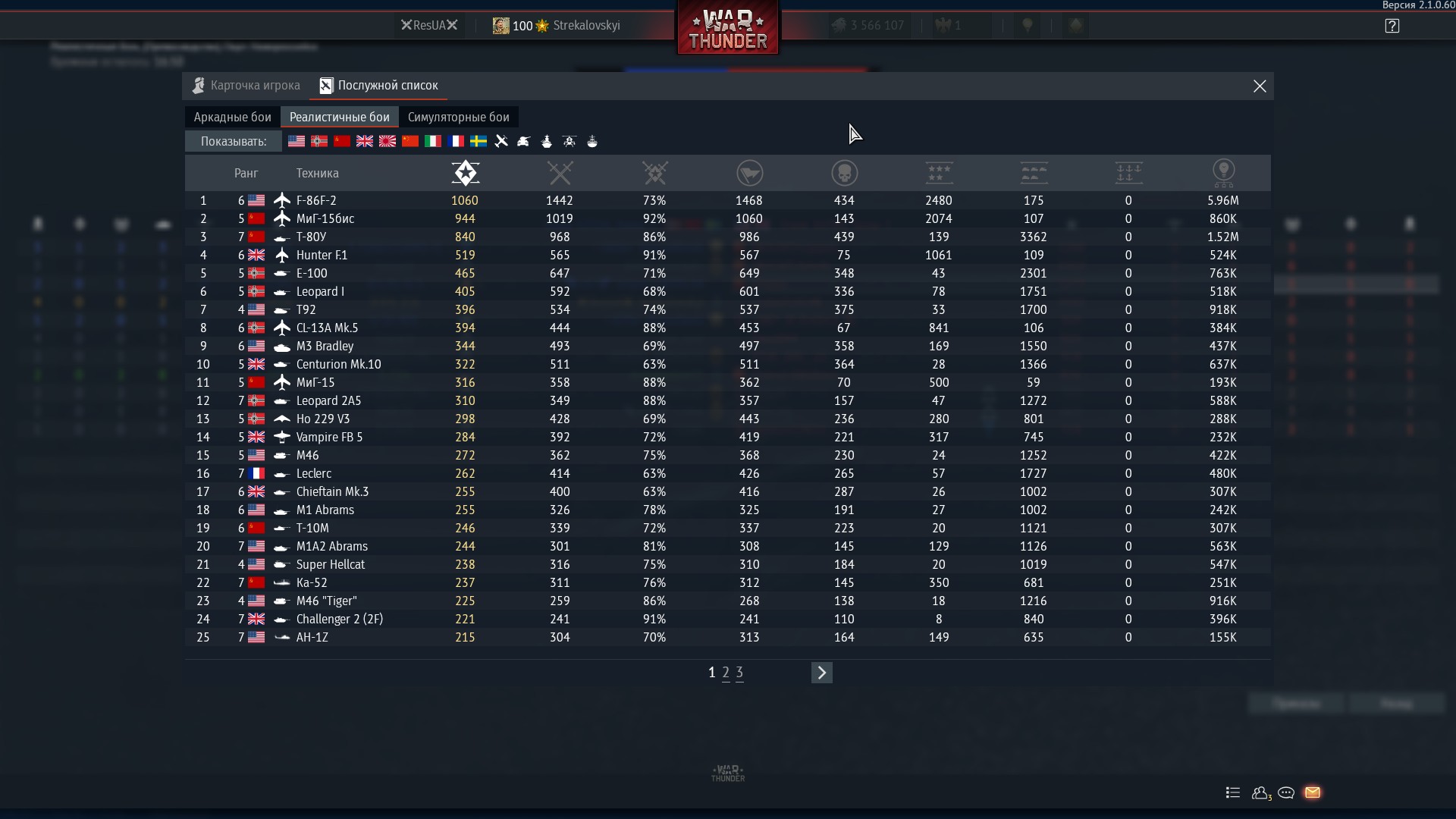Image resolution: width=1456 pixels, height=819 pixels.
Task: Select the Ka-52 helicopter row
Action: (728, 582)
